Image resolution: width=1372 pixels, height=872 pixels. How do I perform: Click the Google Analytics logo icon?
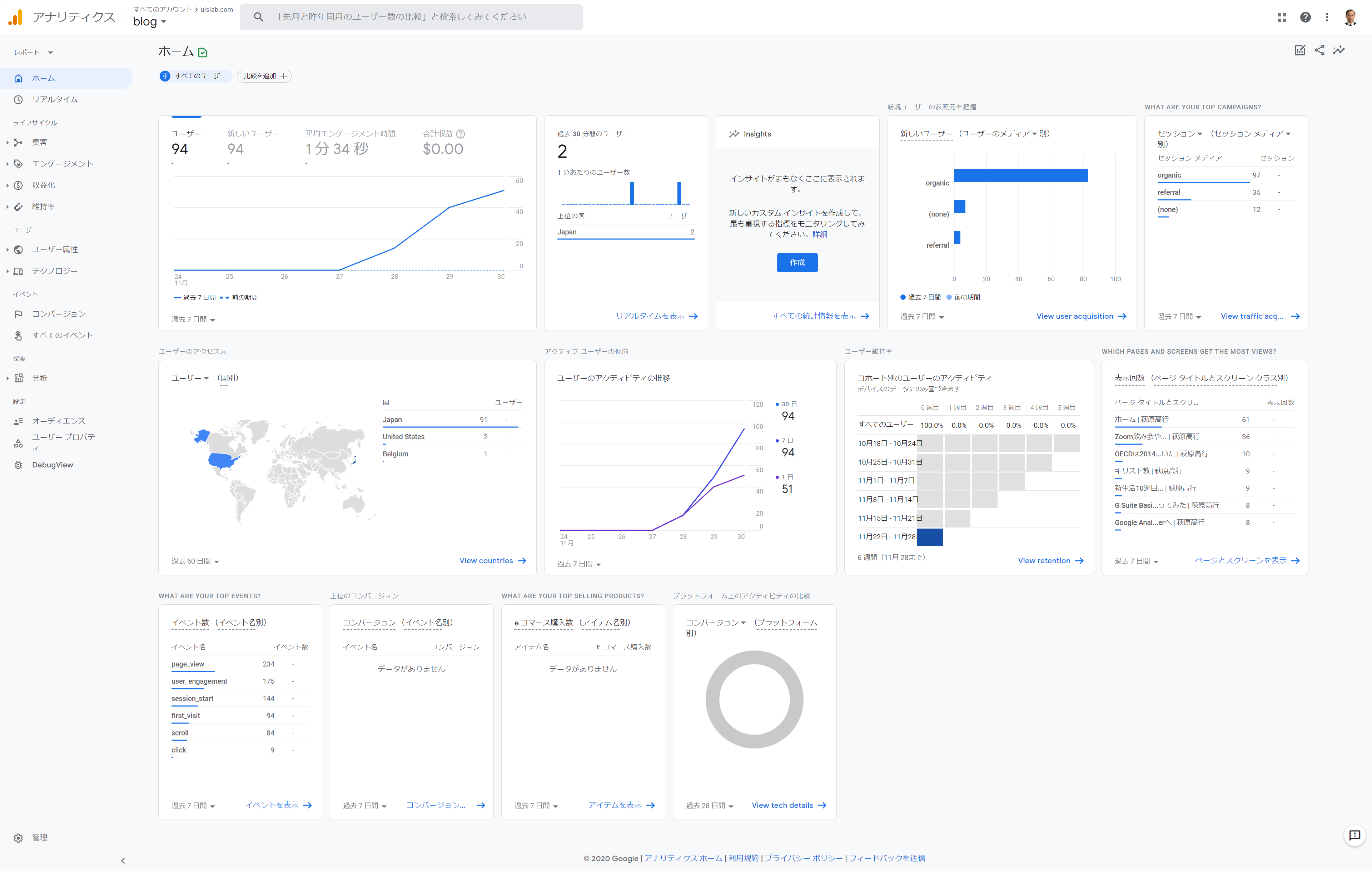pyautogui.click(x=15, y=17)
